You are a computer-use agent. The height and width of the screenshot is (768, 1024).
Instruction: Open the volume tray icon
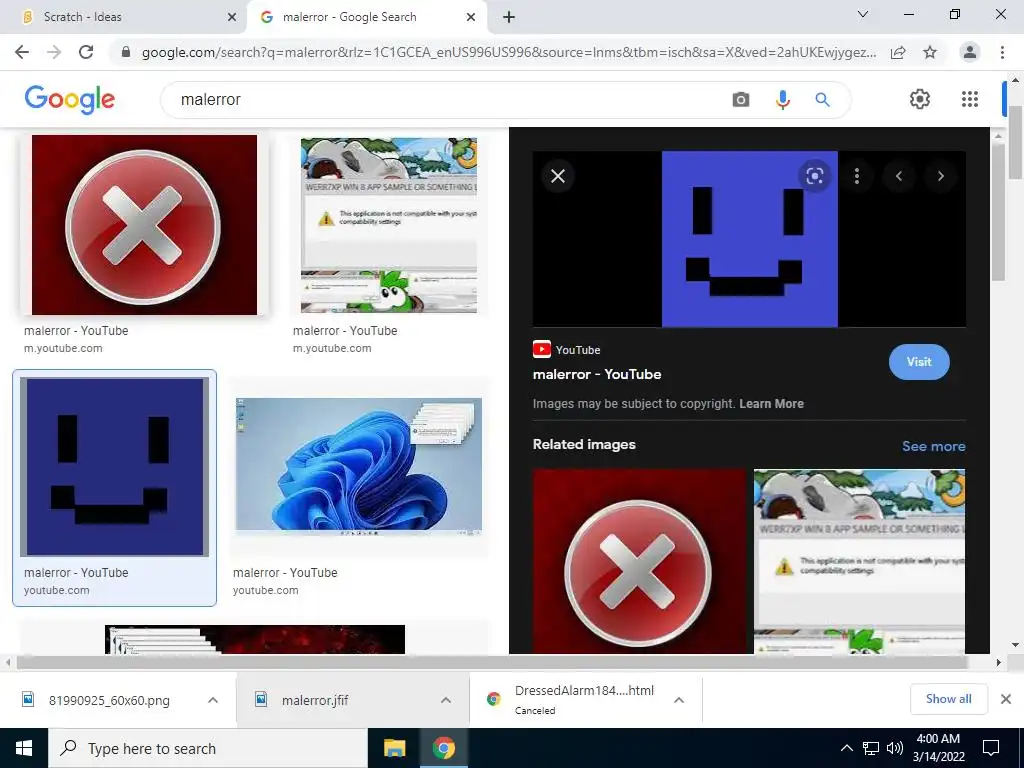click(895, 748)
